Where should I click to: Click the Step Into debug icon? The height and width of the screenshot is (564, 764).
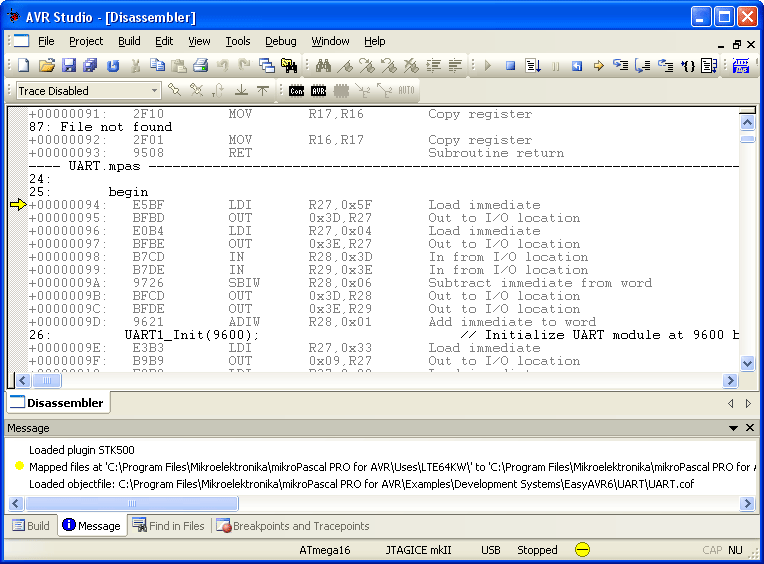click(621, 65)
